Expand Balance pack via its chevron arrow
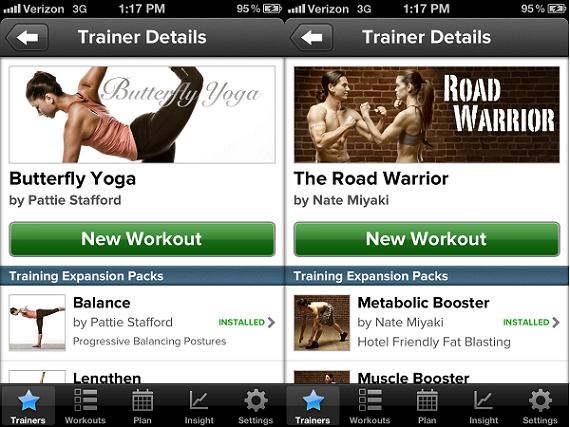 click(x=271, y=322)
